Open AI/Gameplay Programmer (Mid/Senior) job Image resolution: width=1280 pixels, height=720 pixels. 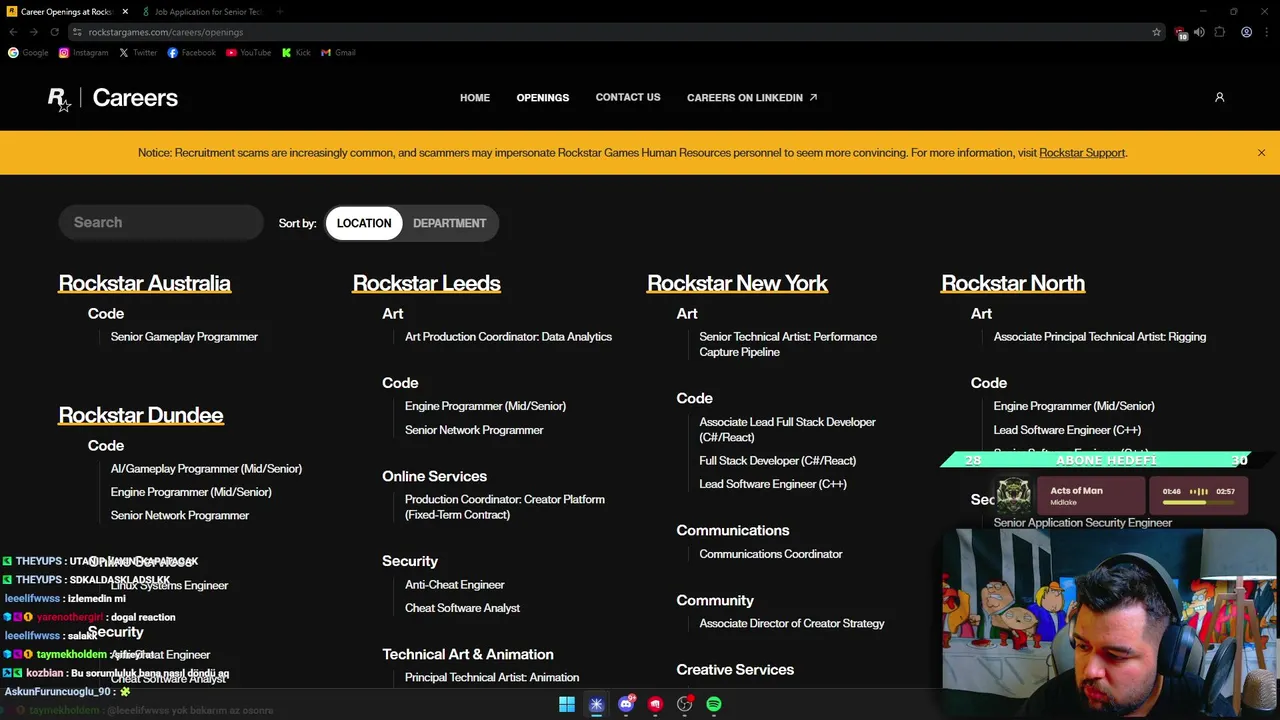pyautogui.click(x=206, y=469)
